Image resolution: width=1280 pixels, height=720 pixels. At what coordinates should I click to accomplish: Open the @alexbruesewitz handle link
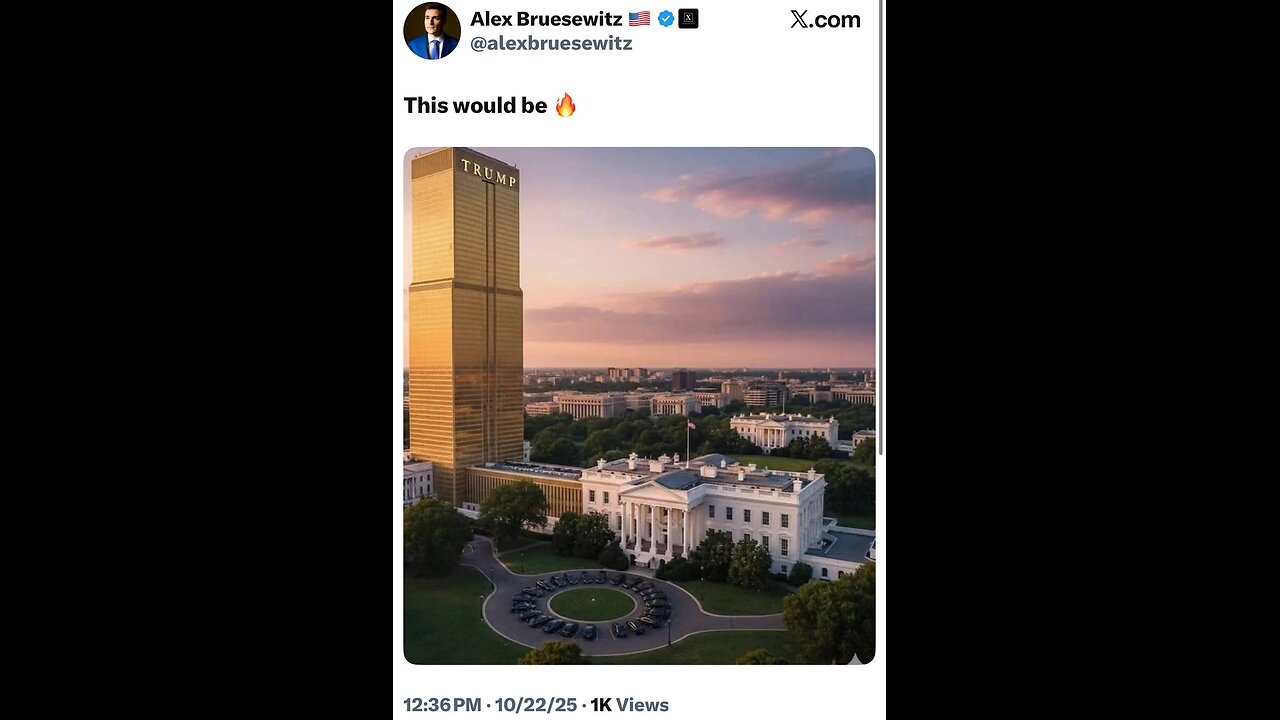coord(551,44)
